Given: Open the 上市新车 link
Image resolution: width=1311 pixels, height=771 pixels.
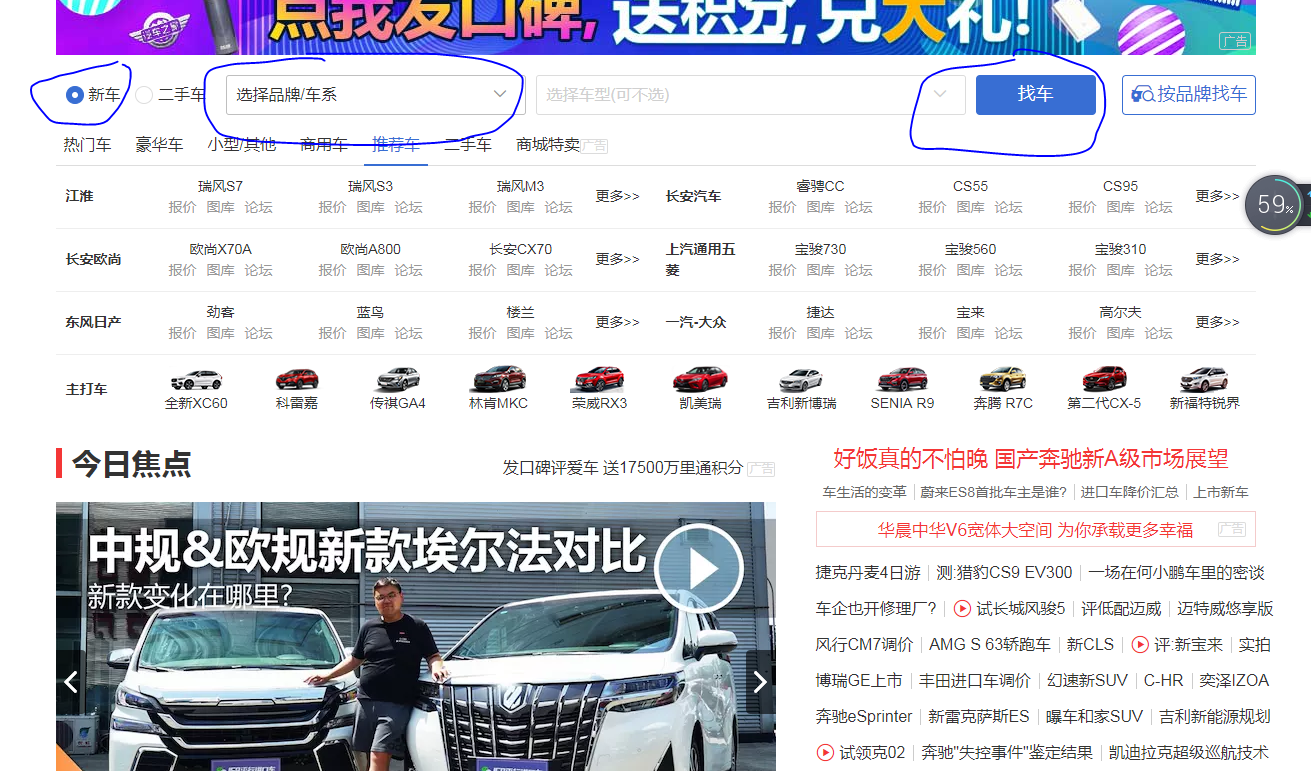Looking at the screenshot, I should pyautogui.click(x=1220, y=492).
